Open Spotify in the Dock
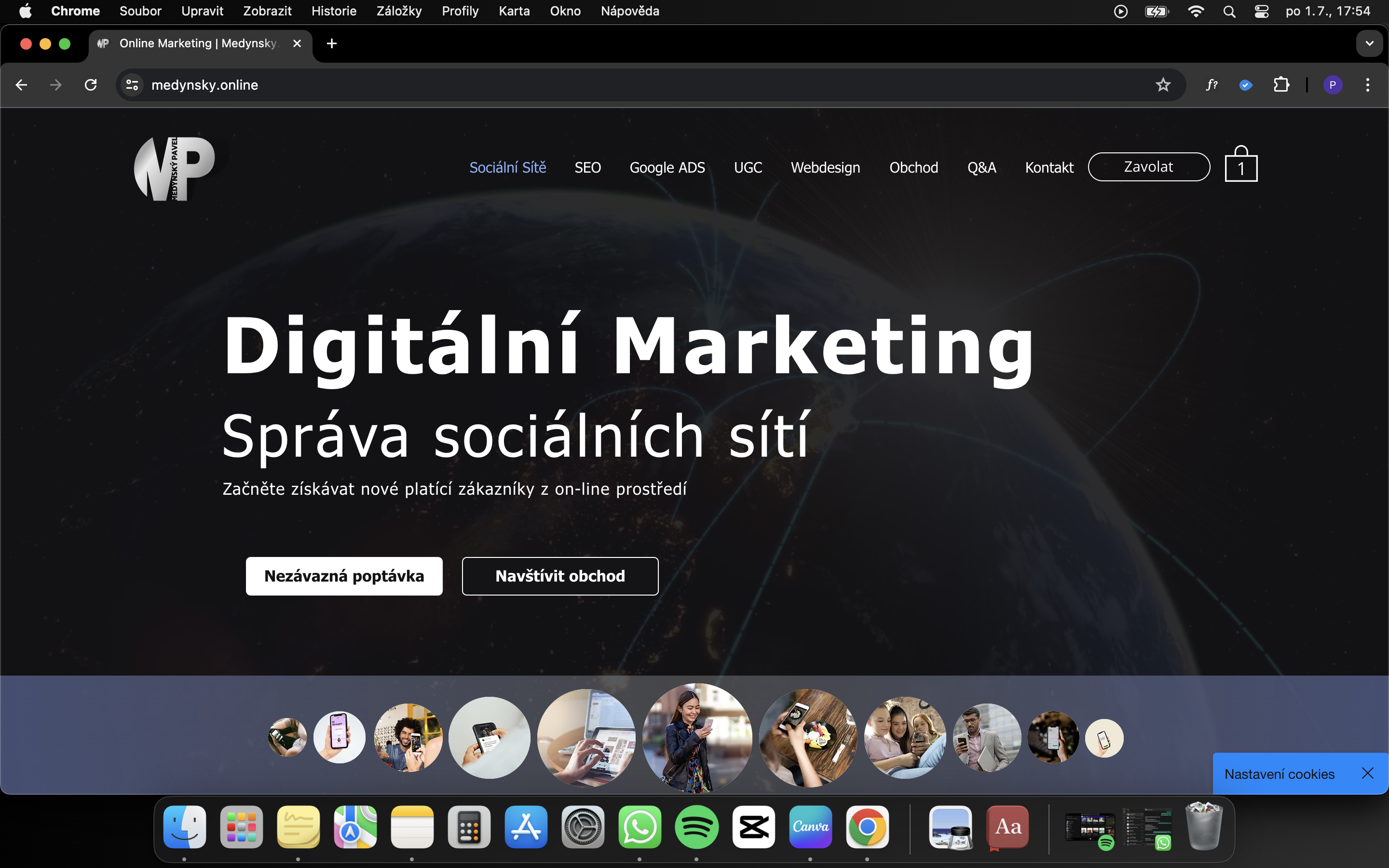 [x=696, y=827]
